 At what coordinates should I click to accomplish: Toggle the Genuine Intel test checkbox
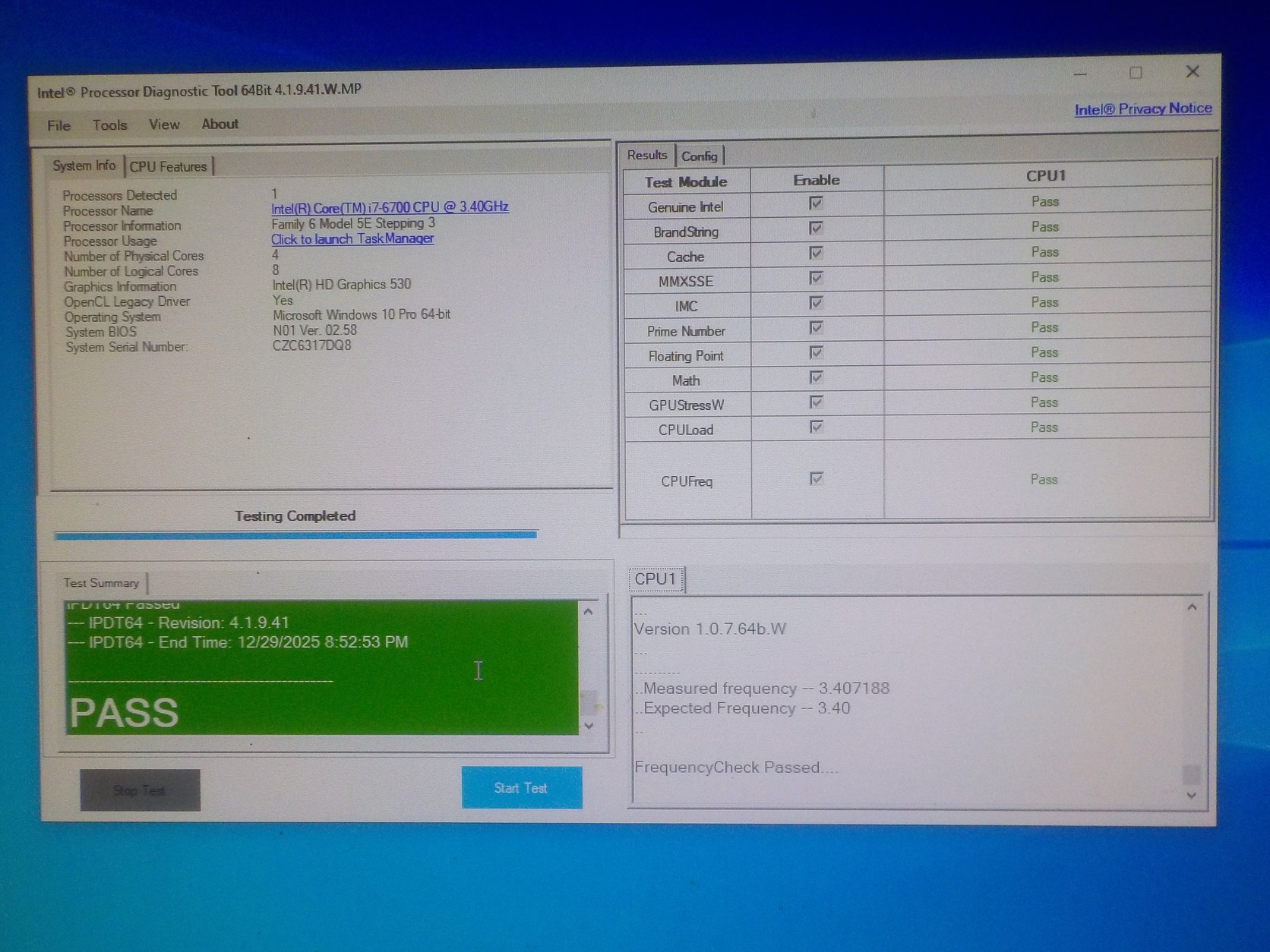click(816, 203)
